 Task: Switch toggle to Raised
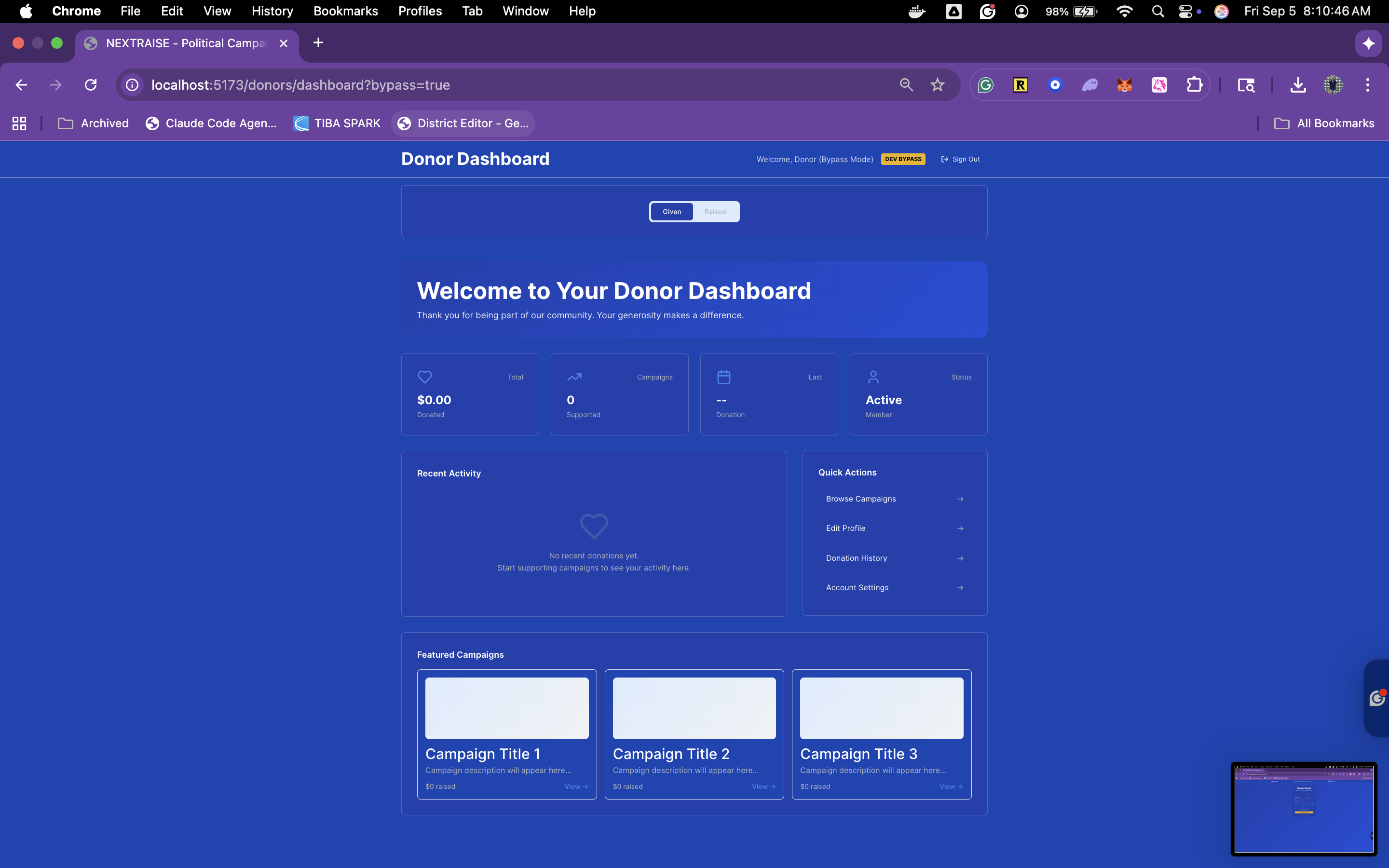coord(715,212)
